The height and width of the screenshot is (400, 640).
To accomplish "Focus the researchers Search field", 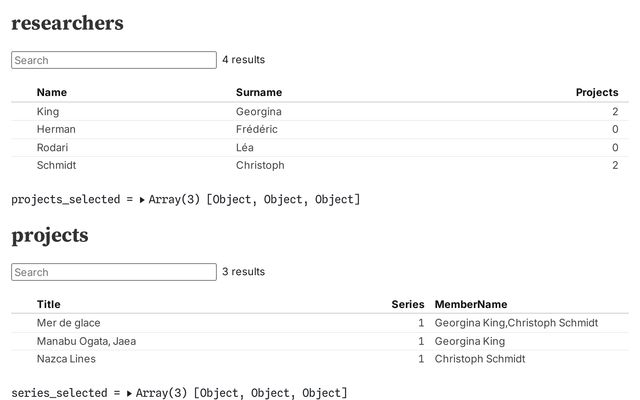I will tap(114, 60).
